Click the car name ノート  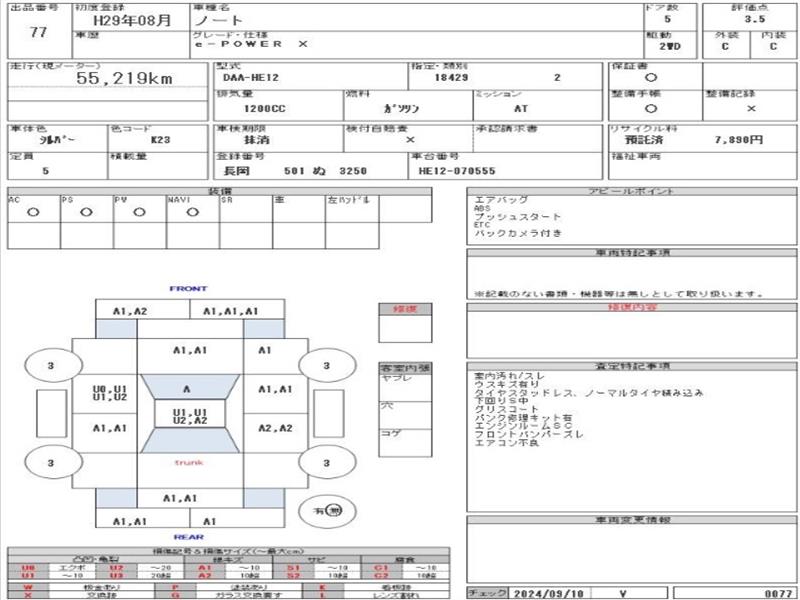[x=218, y=20]
